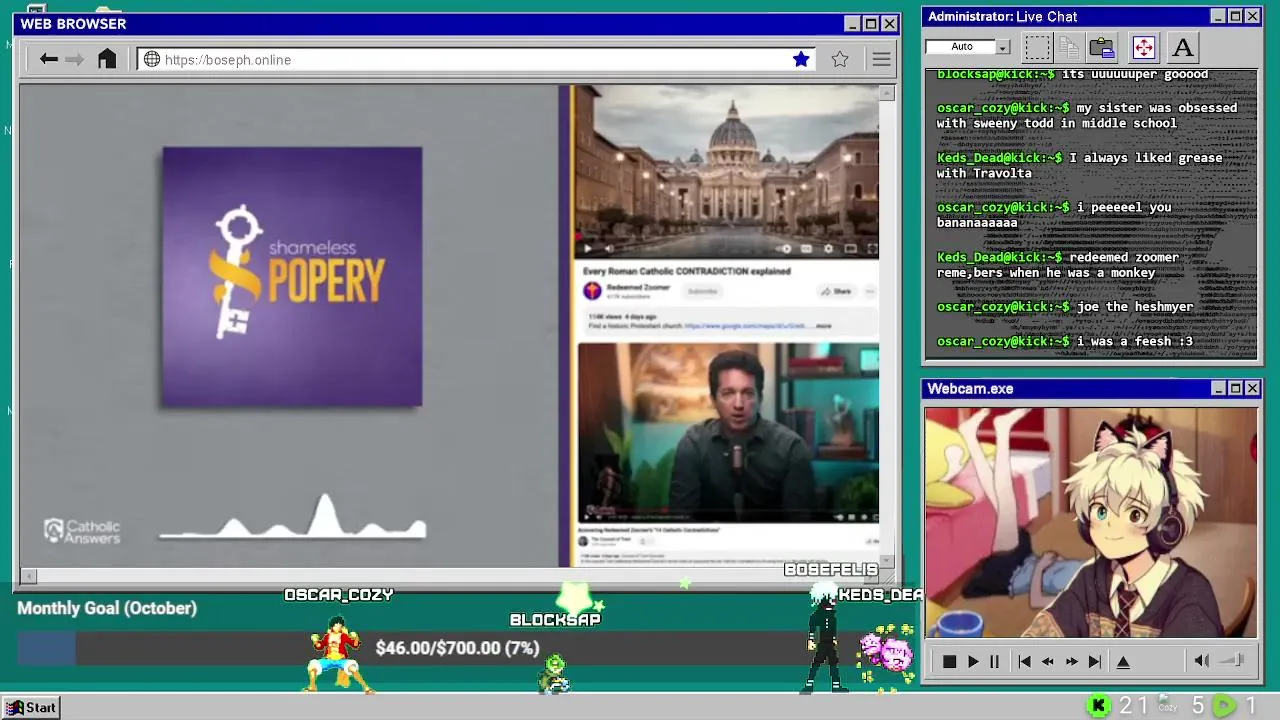Click the Shameless Popery podcast cover
The height and width of the screenshot is (720, 1280).
tap(292, 277)
